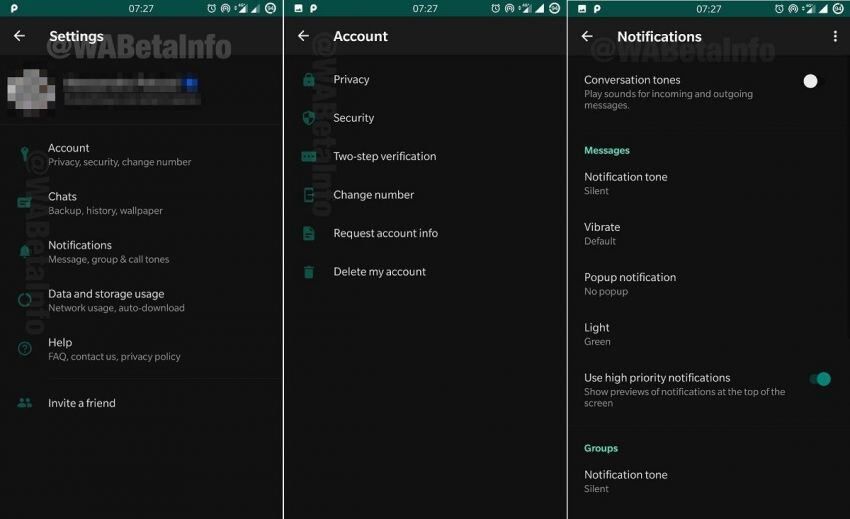Choose the Popup notification option
The width and height of the screenshot is (850, 519).
(630, 283)
